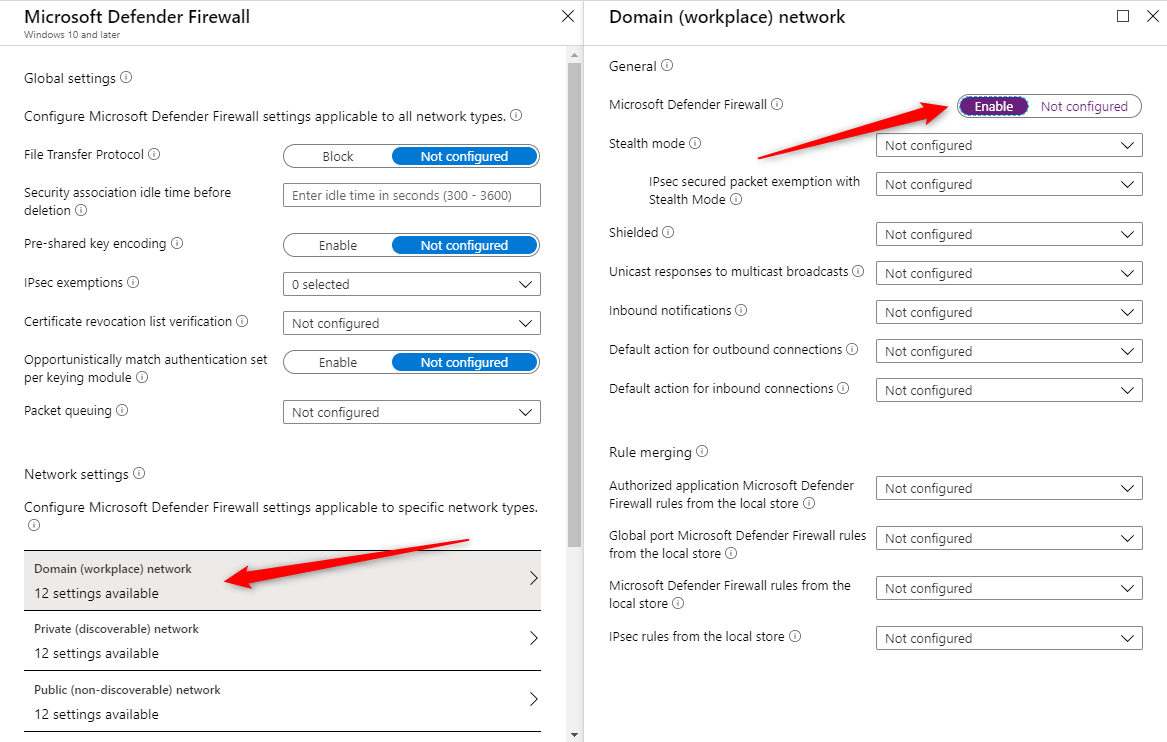
Task: Open Default action for inbound connections dropdown
Action: coord(1009,390)
